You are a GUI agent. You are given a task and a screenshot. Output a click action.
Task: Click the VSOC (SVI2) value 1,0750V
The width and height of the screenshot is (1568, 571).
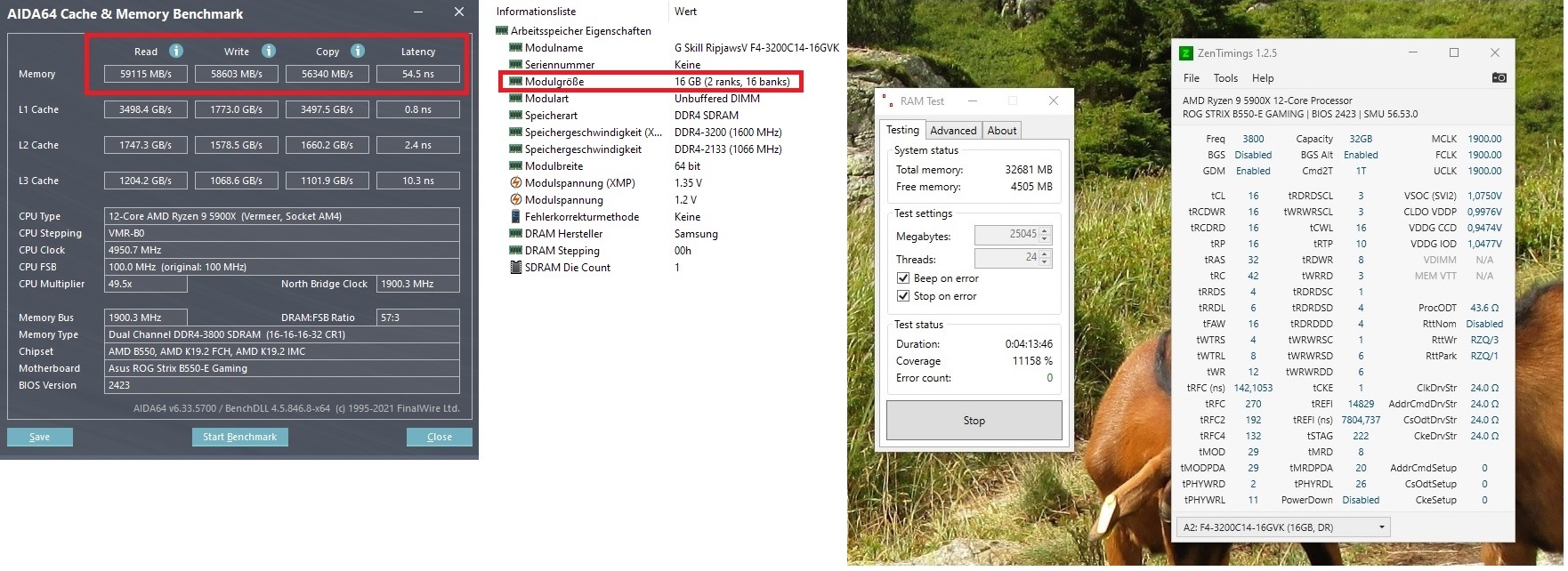pyautogui.click(x=1484, y=196)
